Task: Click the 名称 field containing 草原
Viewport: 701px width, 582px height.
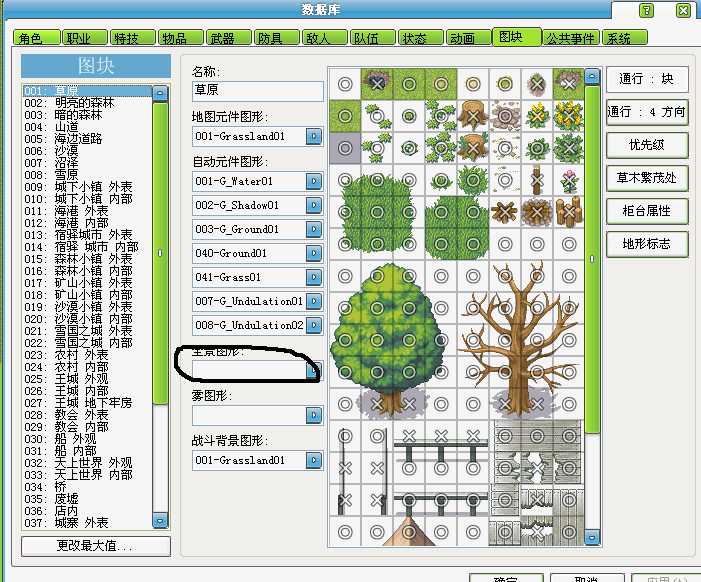Action: click(258, 91)
